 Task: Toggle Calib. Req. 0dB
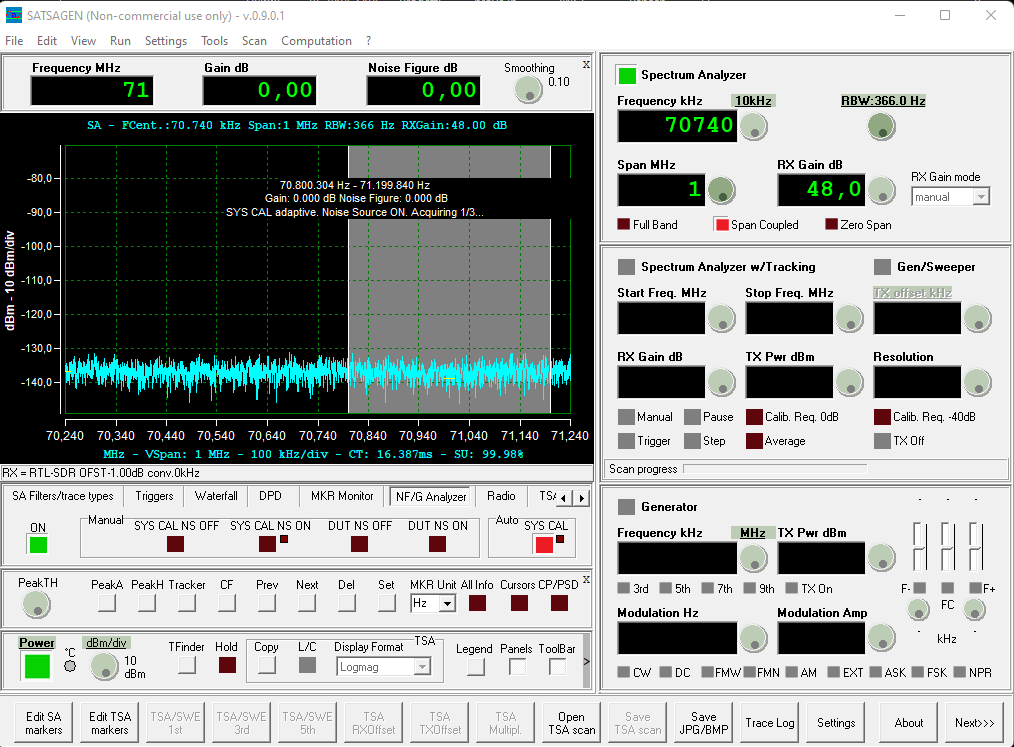754,417
